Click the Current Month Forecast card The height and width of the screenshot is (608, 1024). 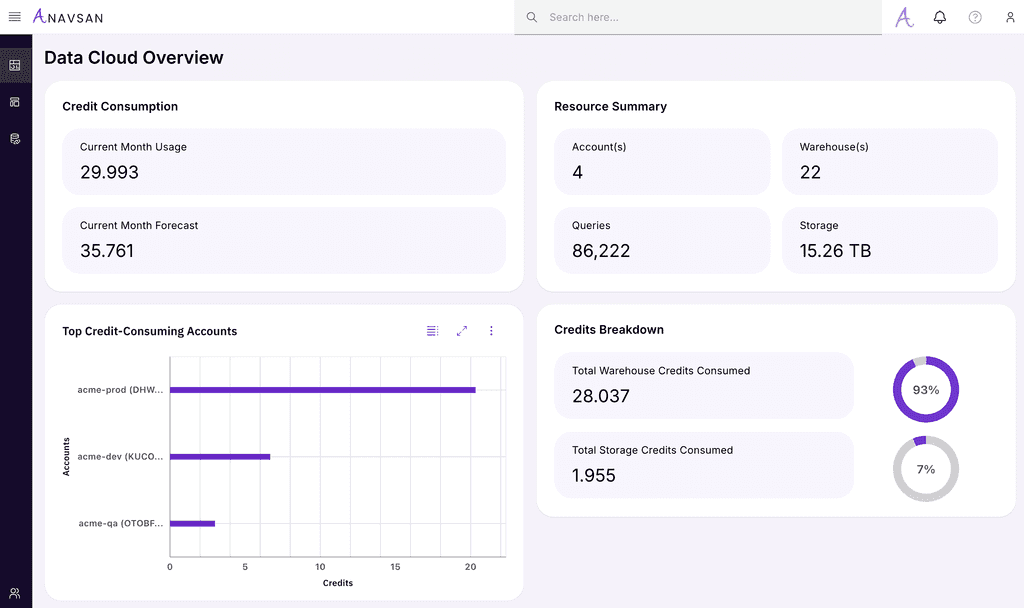(284, 240)
